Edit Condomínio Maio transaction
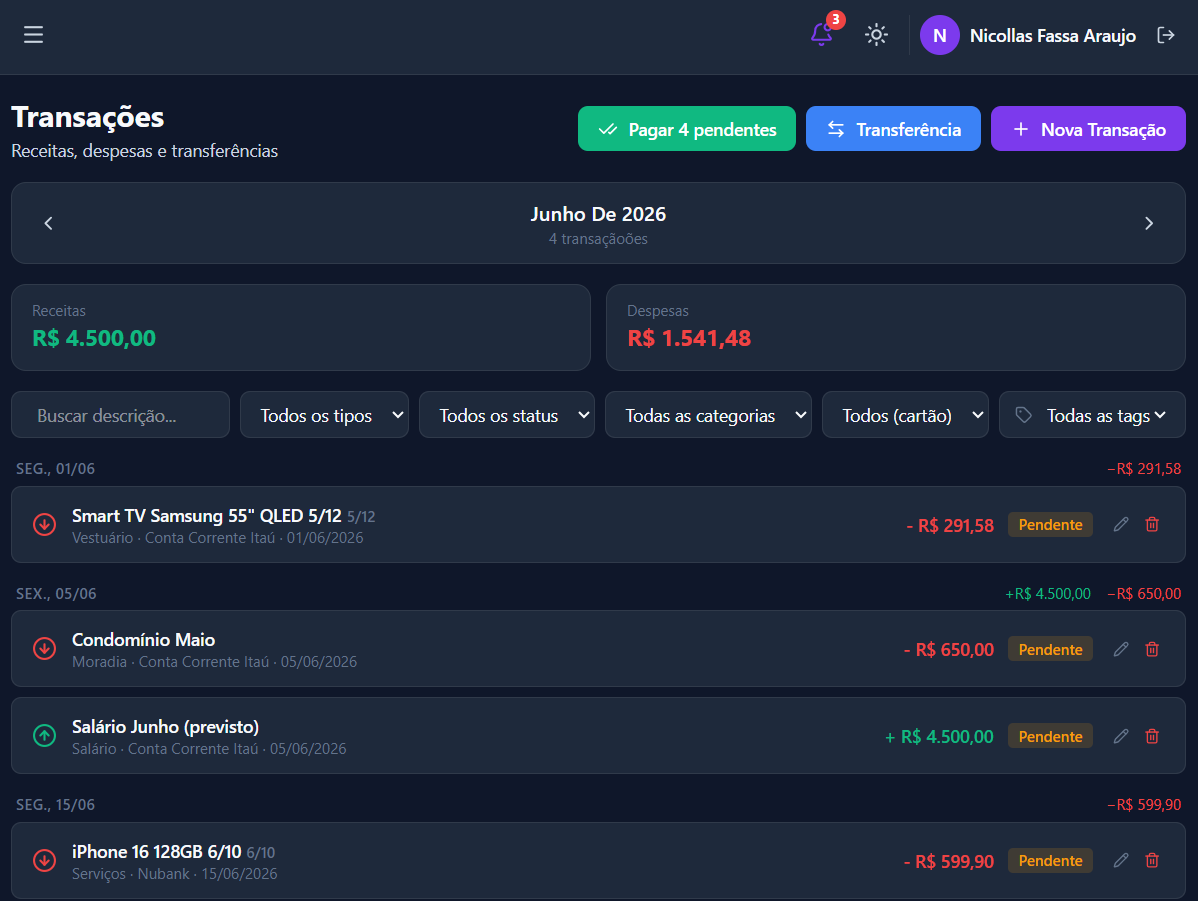1198x901 pixels. click(1121, 649)
